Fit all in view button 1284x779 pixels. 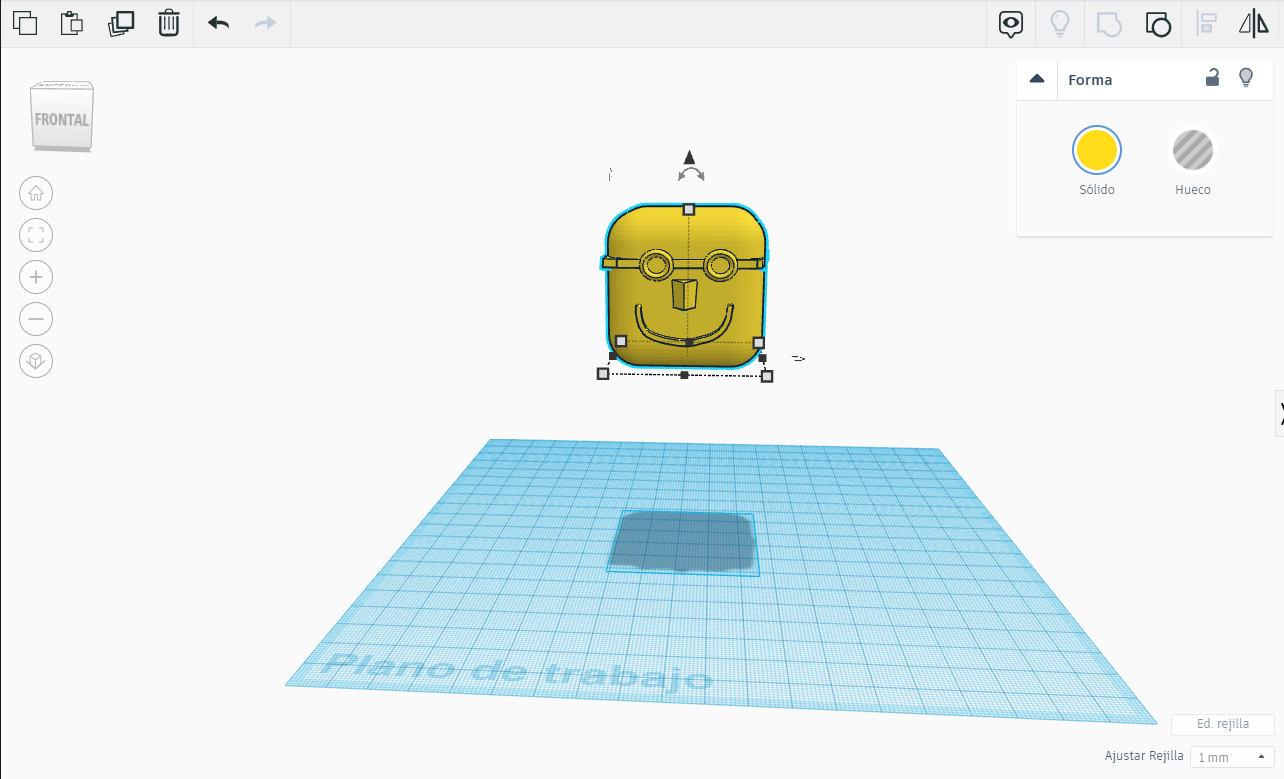pyautogui.click(x=36, y=235)
